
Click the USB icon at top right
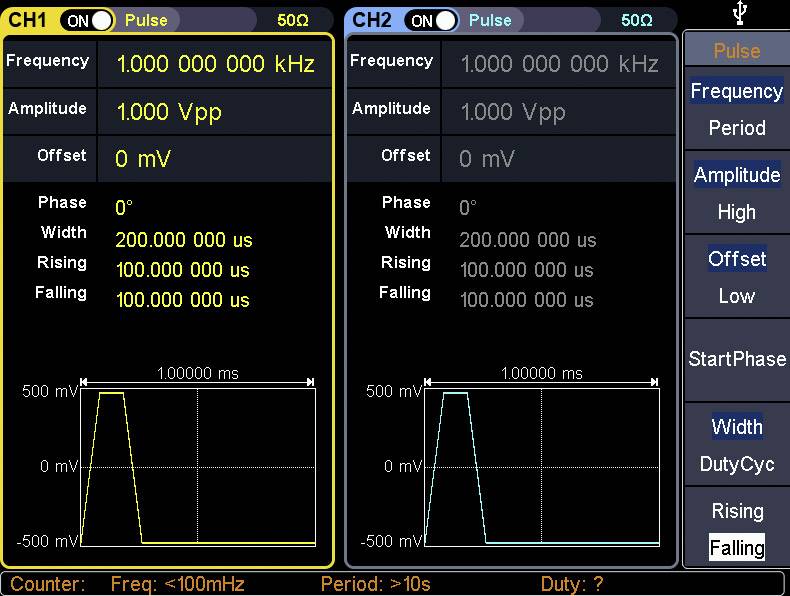(736, 14)
